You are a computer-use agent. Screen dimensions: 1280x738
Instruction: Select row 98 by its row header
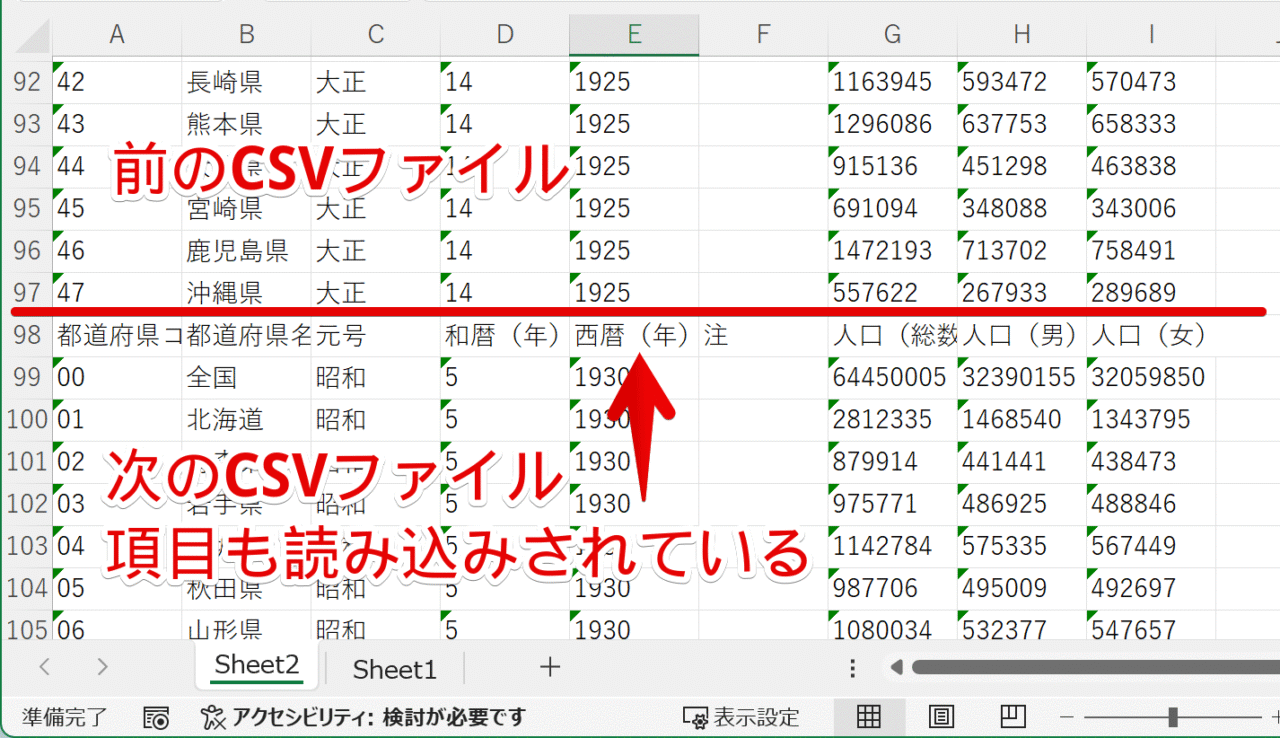[25, 335]
